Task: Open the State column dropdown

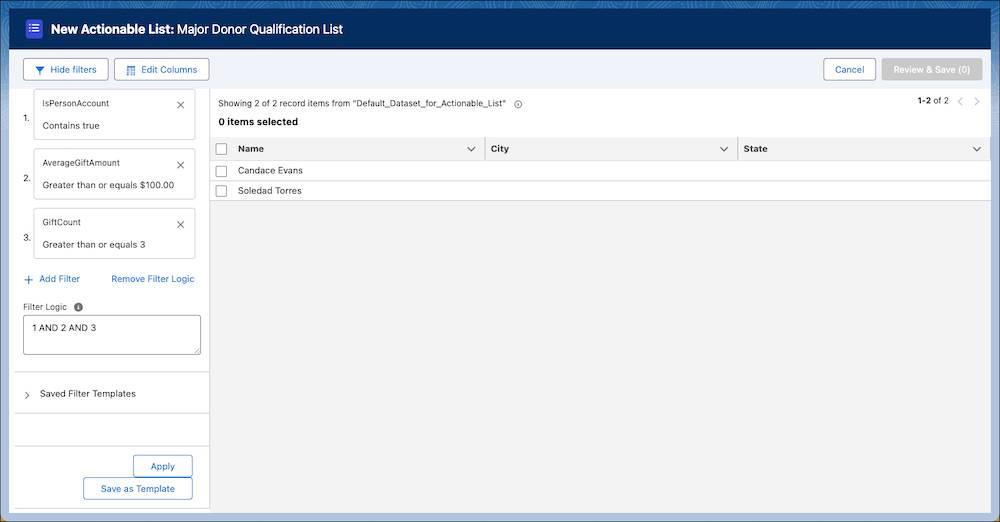Action: (976, 149)
